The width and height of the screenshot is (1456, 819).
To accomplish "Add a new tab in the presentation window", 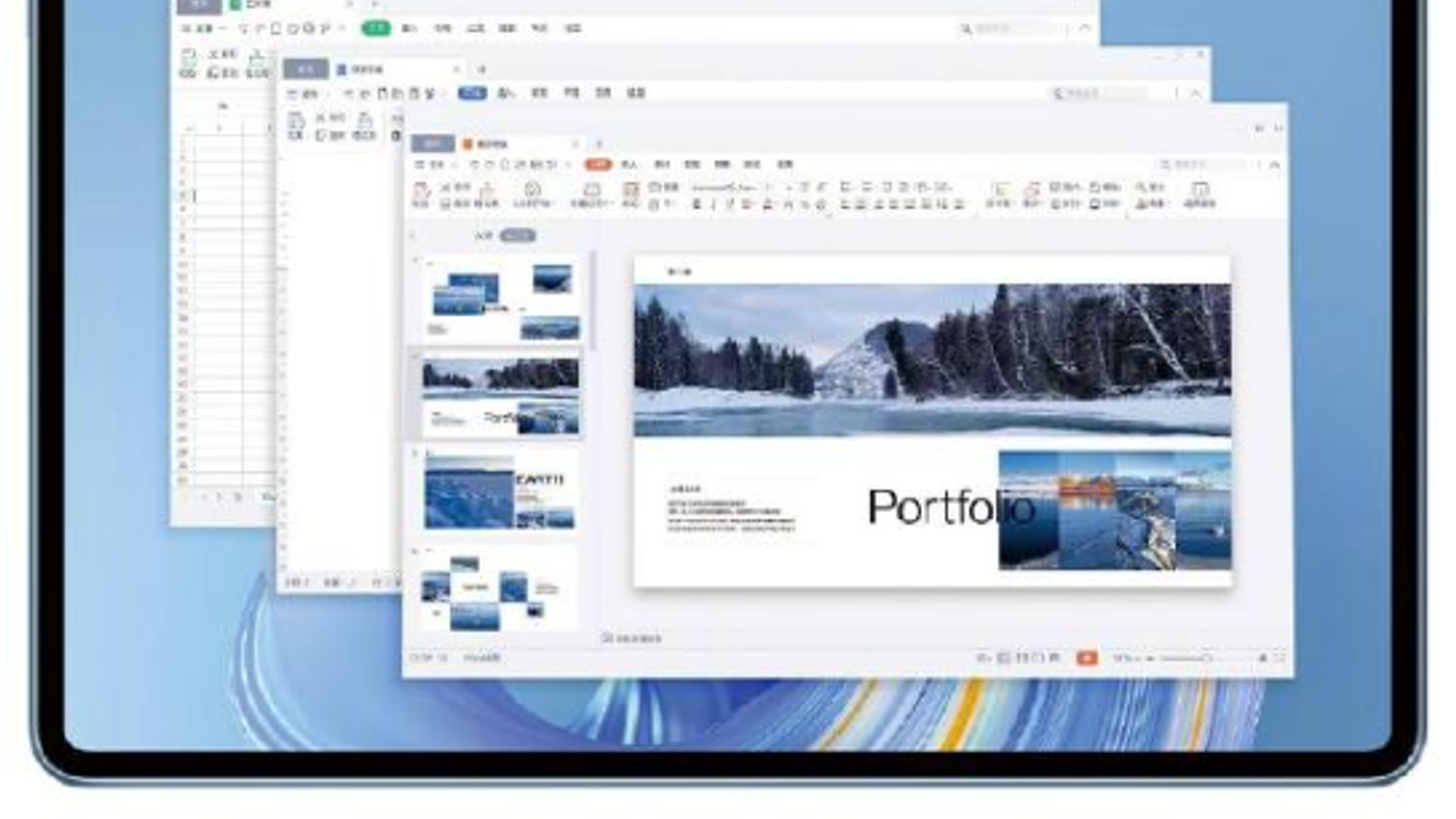I will click(599, 144).
